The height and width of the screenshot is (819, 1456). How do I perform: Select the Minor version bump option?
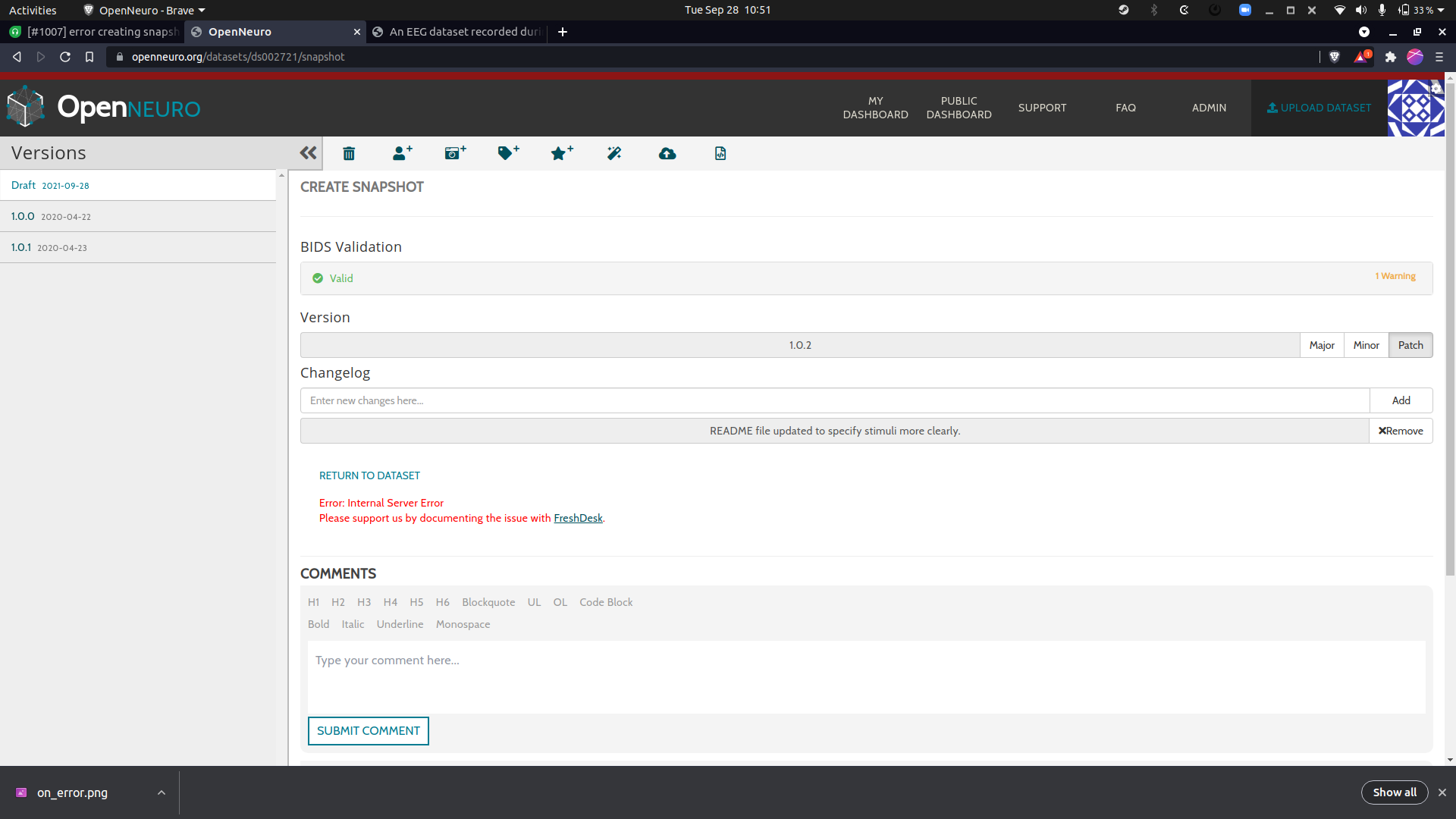point(1366,344)
